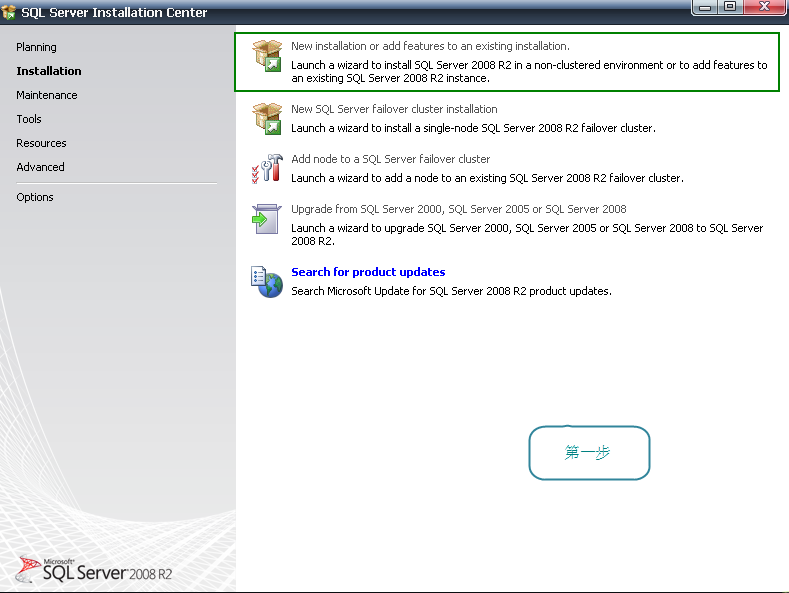The height and width of the screenshot is (593, 789).
Task: Show the Resources section
Action: (41, 143)
